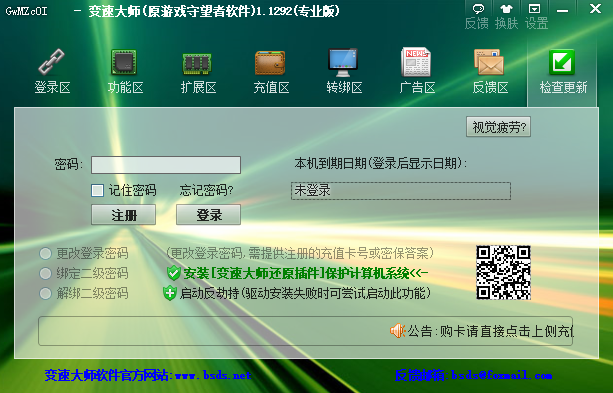Image resolution: width=613 pixels, height=393 pixels.
Task: Click the QR code image
Action: click(503, 272)
